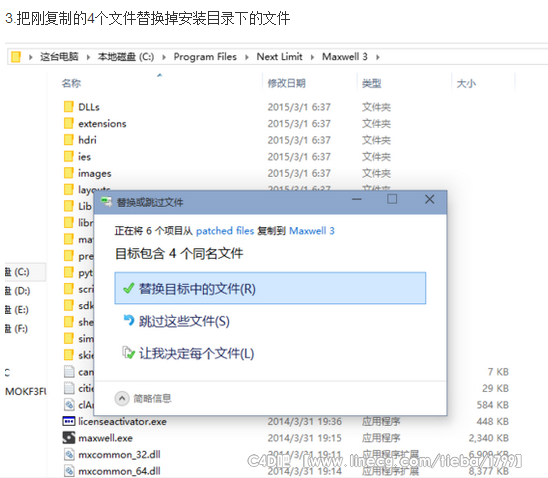Maximize the 替换或跳过文件 dialog
This screenshot has height=478, width=548.
tap(392, 200)
